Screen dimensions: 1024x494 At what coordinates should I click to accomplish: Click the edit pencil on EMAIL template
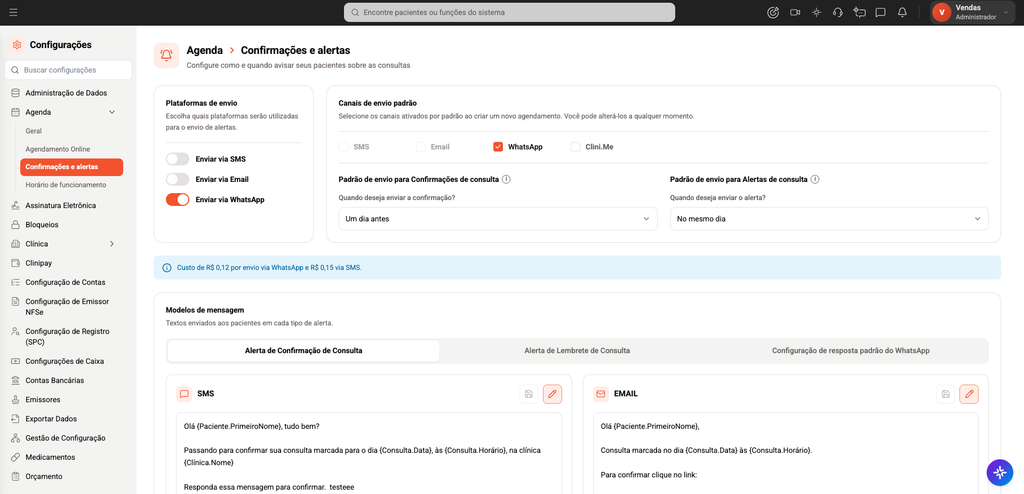968,394
